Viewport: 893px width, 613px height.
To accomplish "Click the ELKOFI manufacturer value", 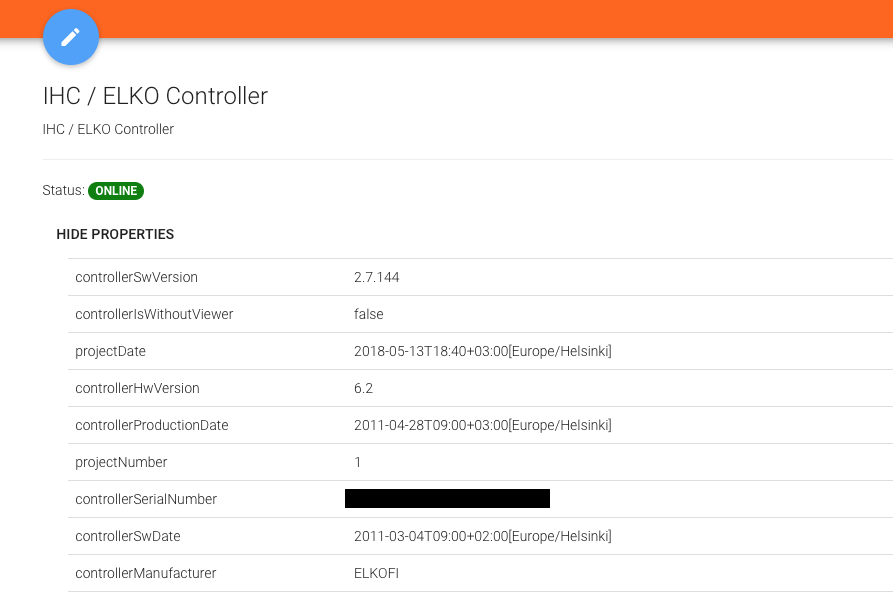I will pyautogui.click(x=377, y=573).
